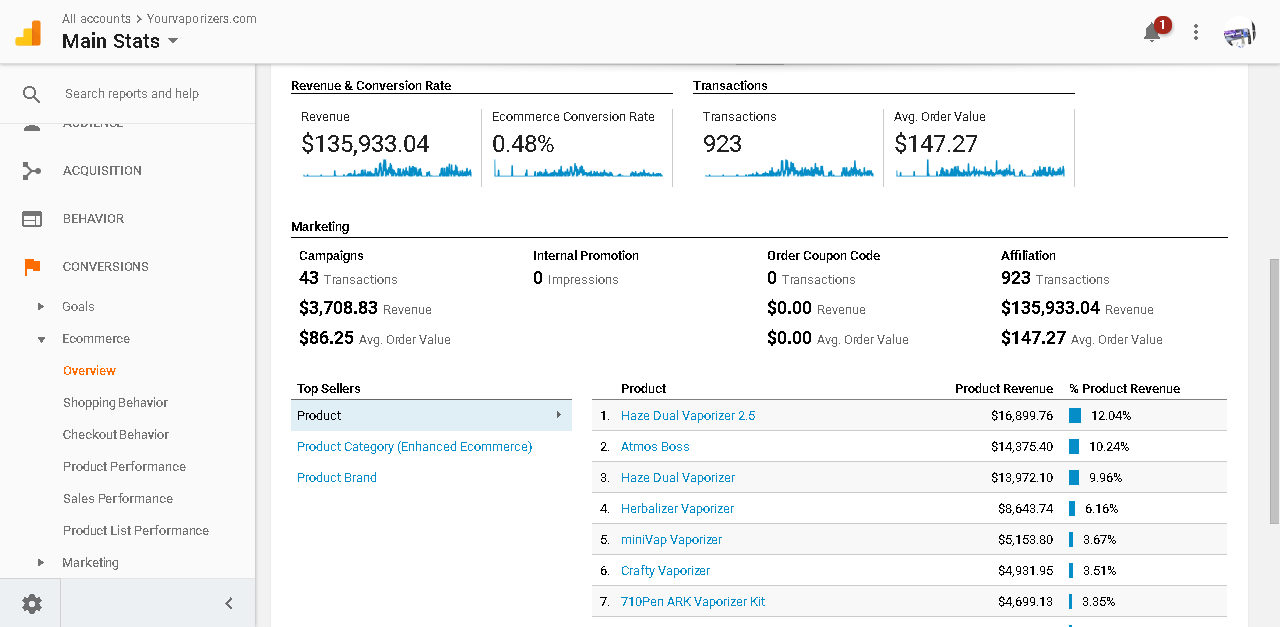Screen dimensions: 1280x627
Task: Open the Conversions menu
Action: coord(105,267)
